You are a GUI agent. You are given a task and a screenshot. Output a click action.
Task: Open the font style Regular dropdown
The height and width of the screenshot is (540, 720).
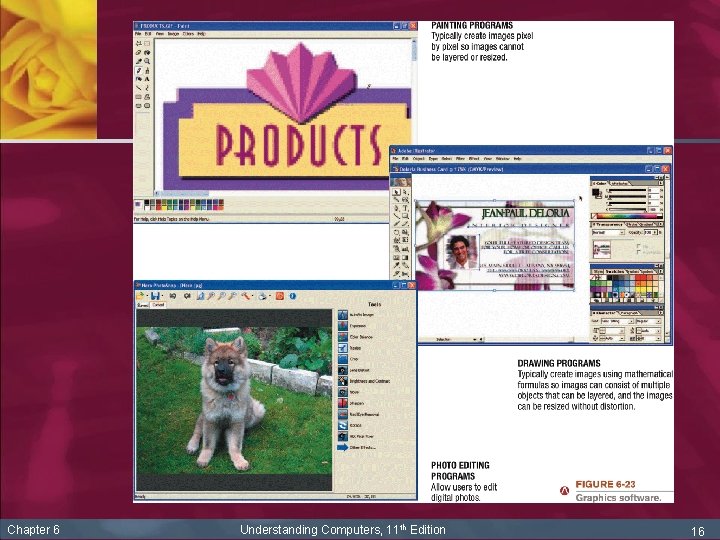pos(648,321)
